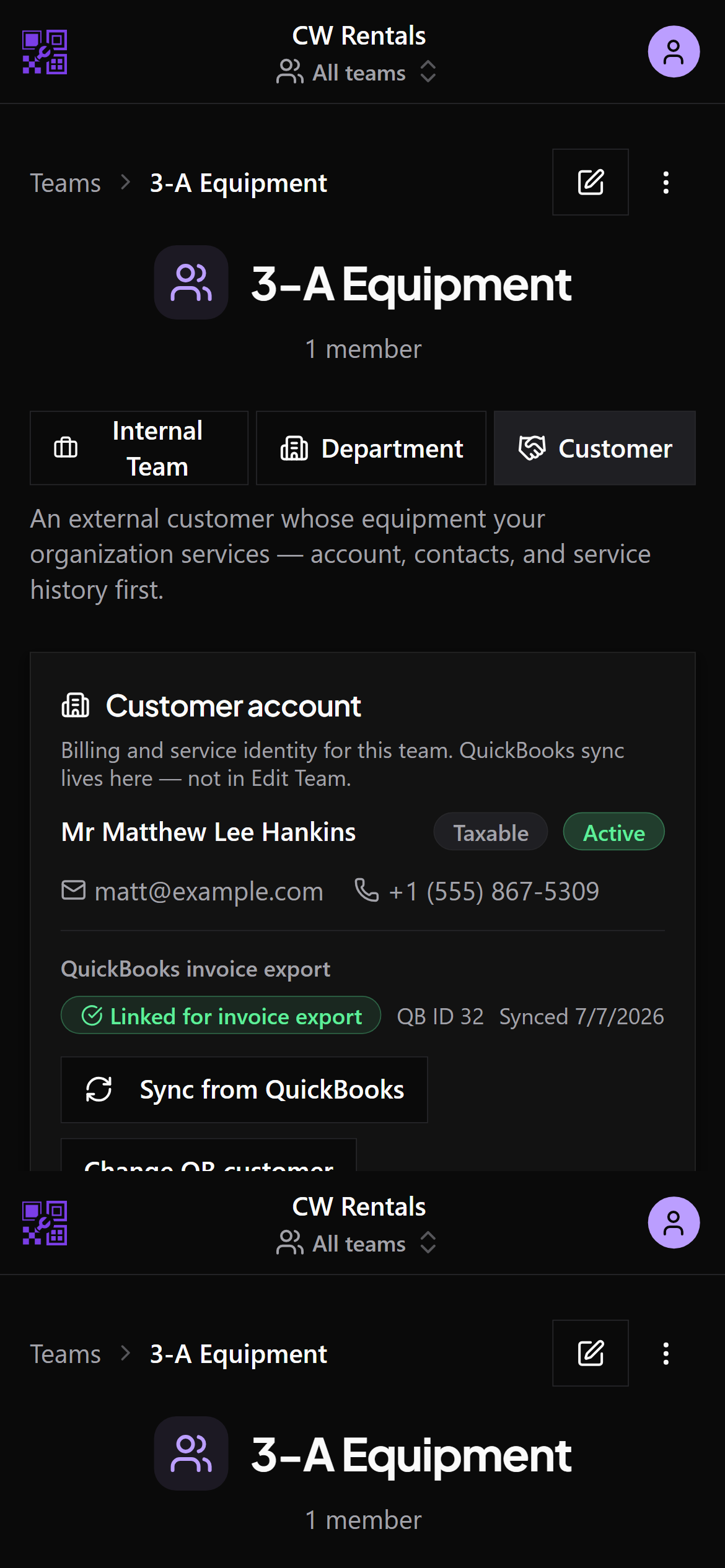This screenshot has height=1568, width=725.
Task: Click the briefcase icon on Internal Team
Action: point(66,447)
